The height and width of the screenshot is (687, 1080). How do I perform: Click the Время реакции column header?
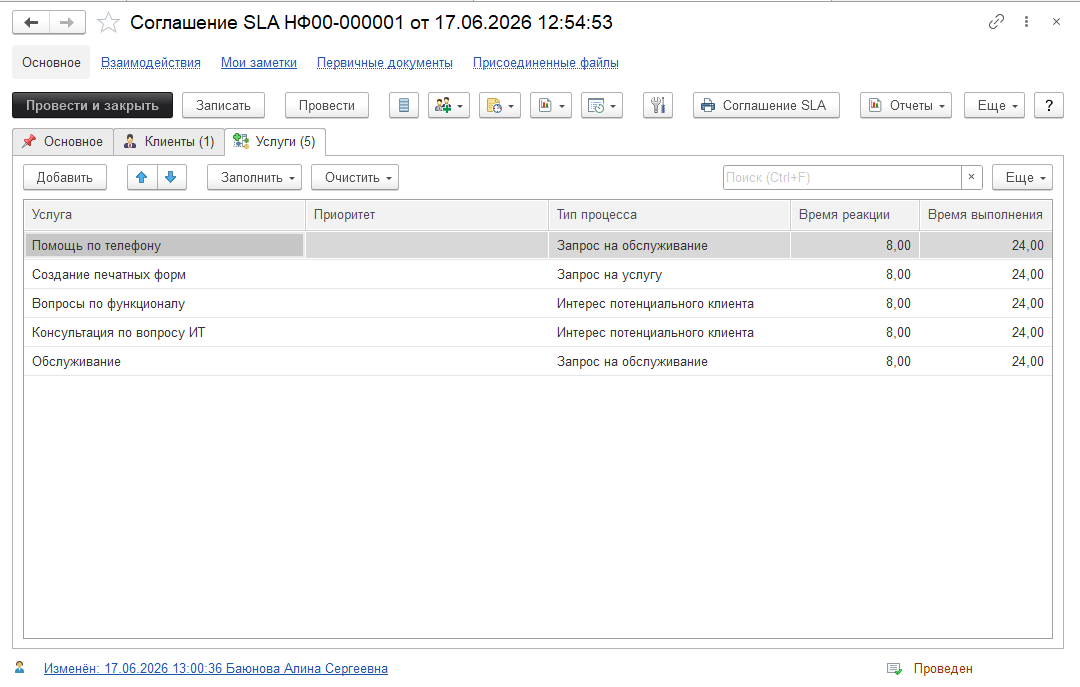pyautogui.click(x=855, y=214)
